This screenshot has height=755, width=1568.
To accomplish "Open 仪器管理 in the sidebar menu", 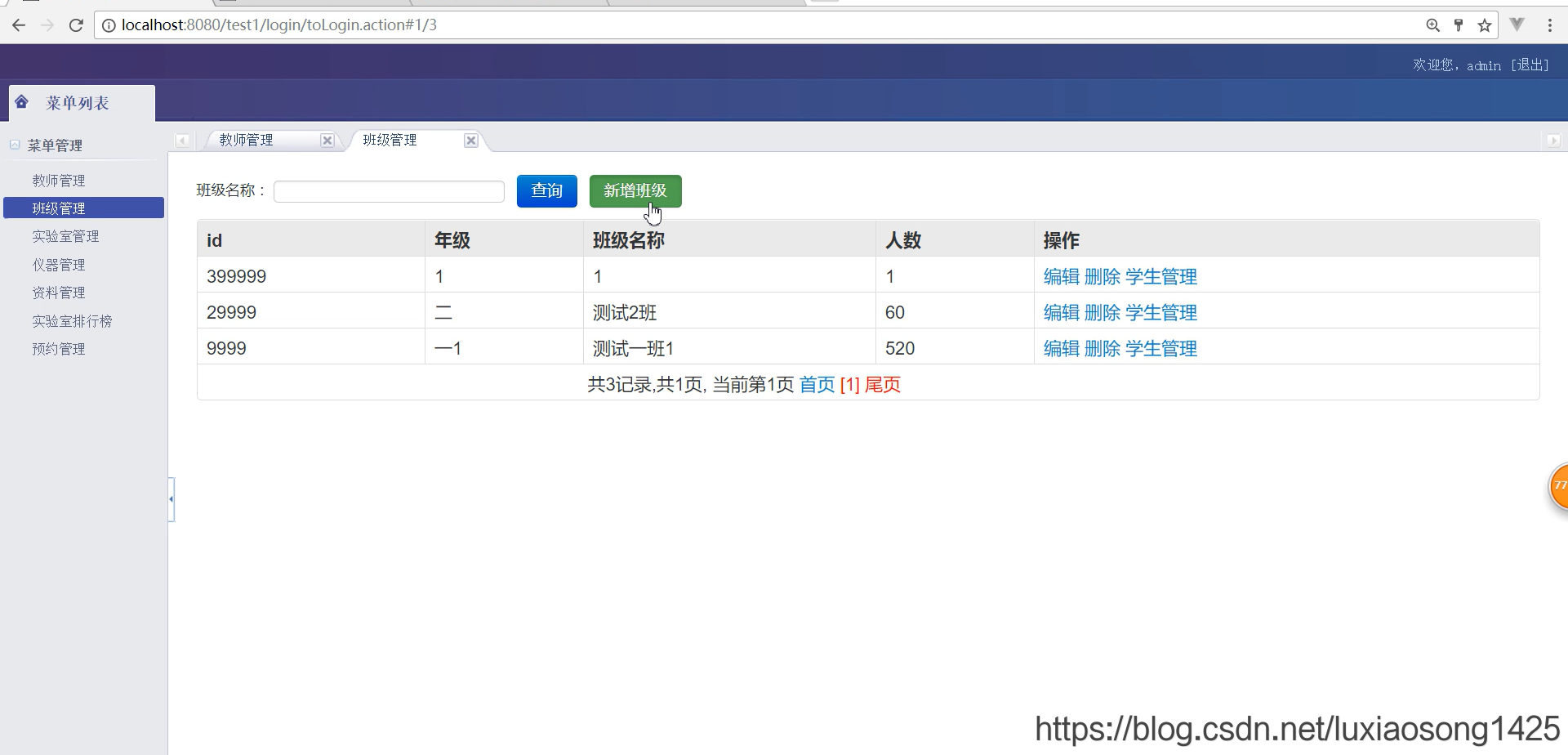I will (59, 265).
